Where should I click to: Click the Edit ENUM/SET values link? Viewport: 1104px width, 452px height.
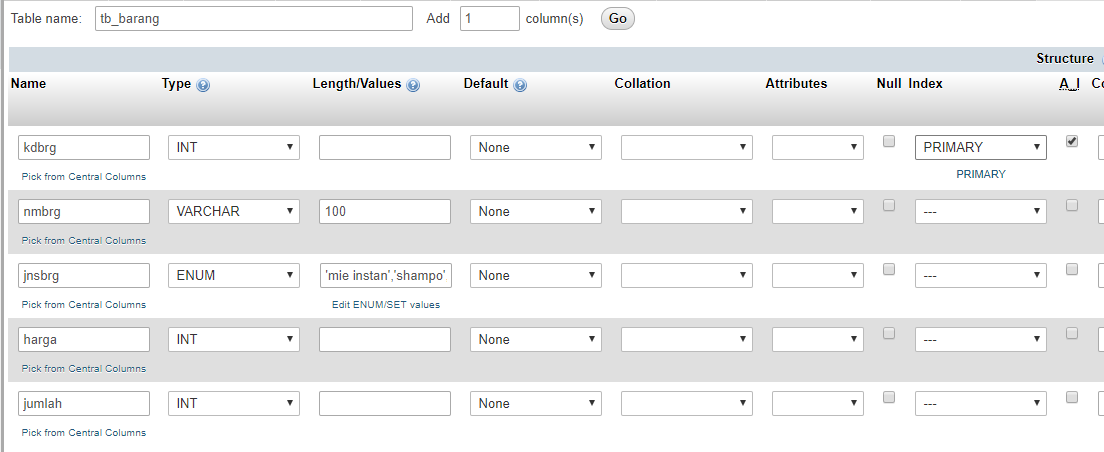pyautogui.click(x=385, y=305)
